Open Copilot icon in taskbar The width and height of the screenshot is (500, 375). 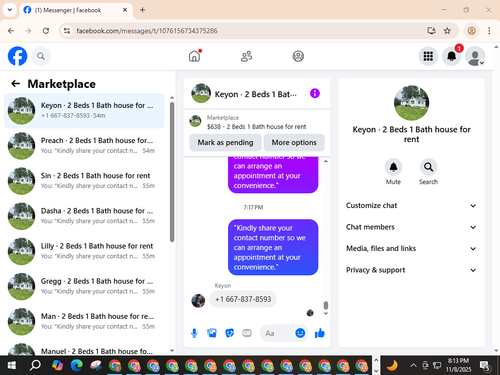(x=57, y=366)
